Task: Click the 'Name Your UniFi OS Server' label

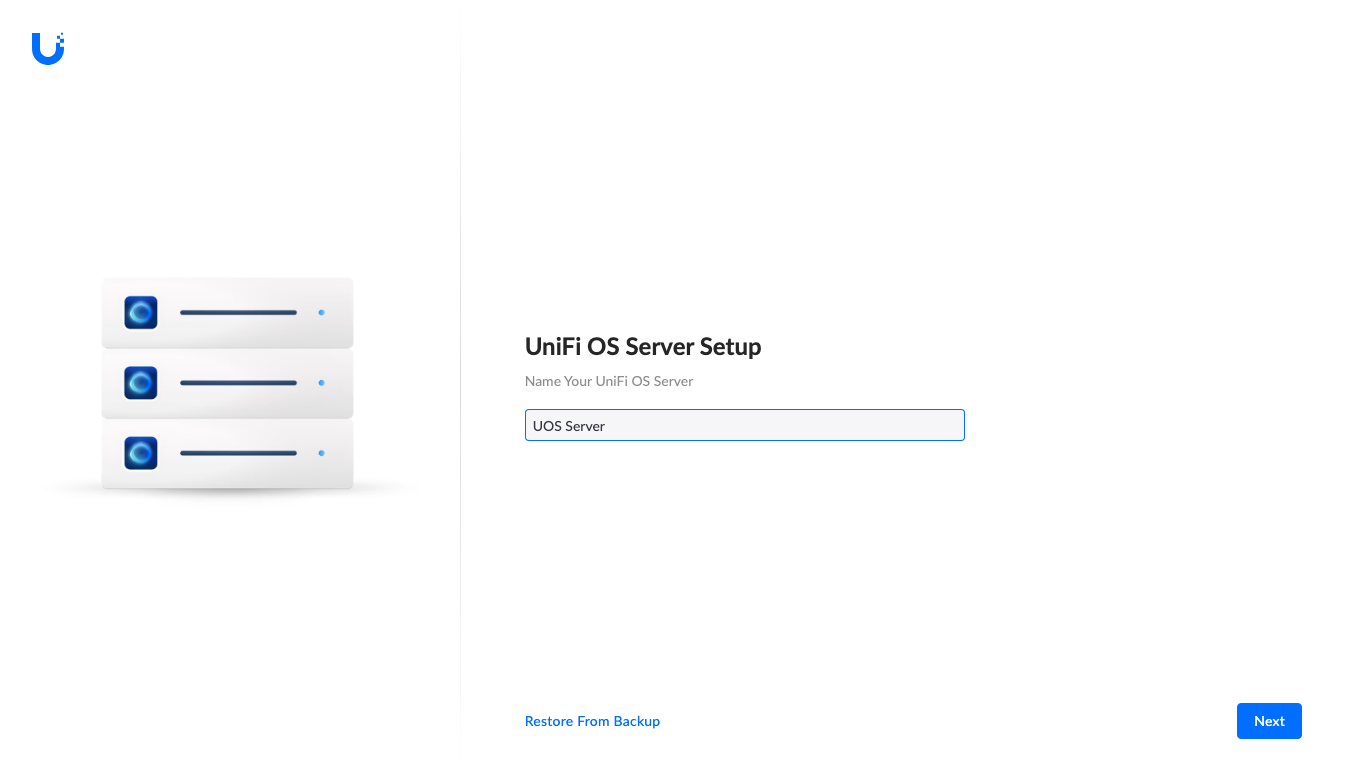Action: 609,381
